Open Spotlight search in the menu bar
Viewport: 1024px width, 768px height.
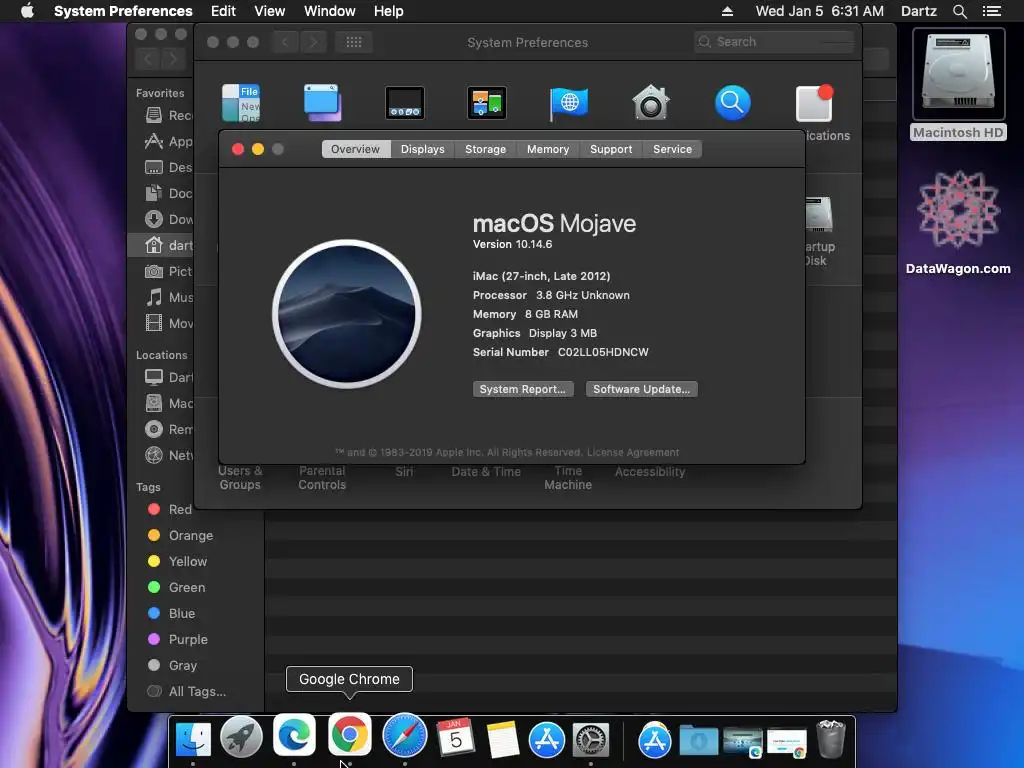(x=959, y=11)
